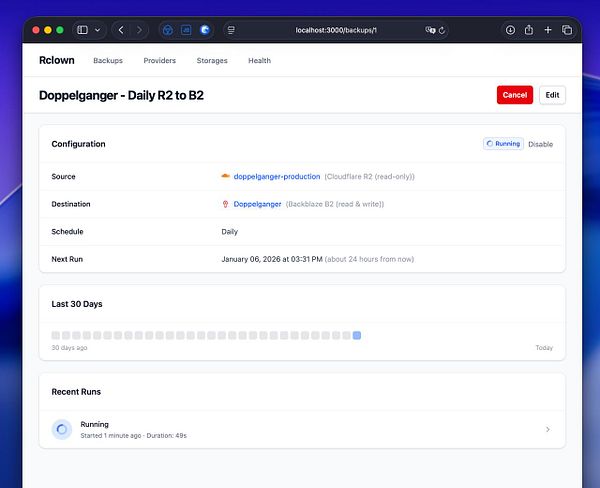Open a new tab with plus icon

[548, 30]
